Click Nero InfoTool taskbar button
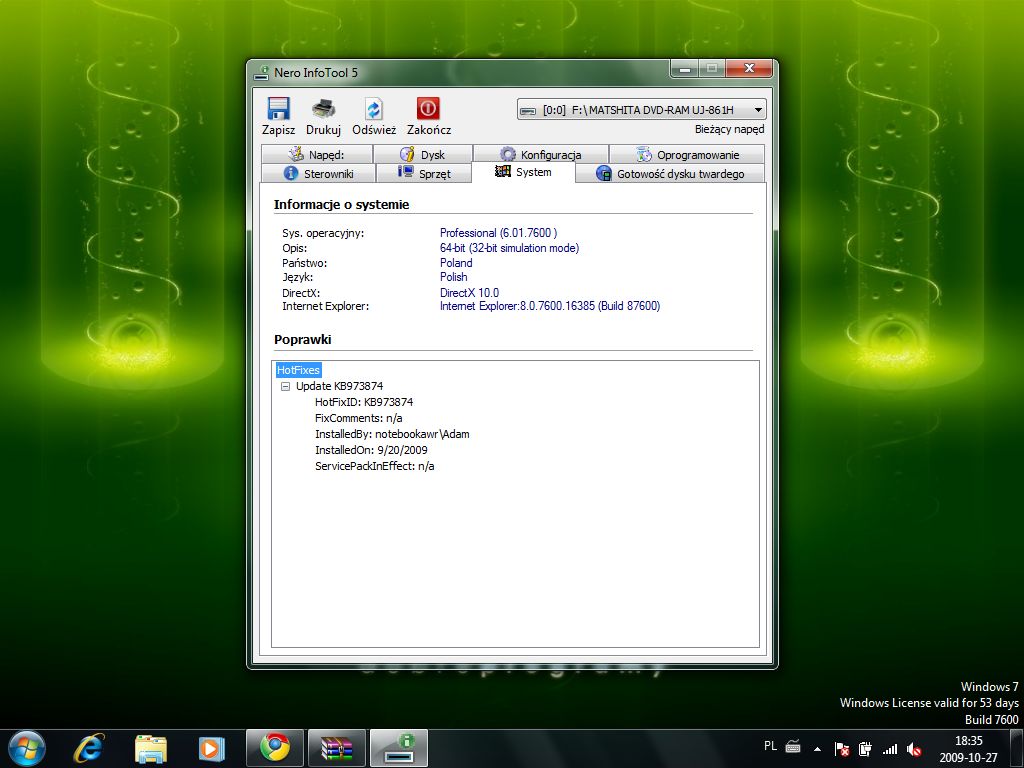Viewport: 1024px width, 768px height. 399,748
